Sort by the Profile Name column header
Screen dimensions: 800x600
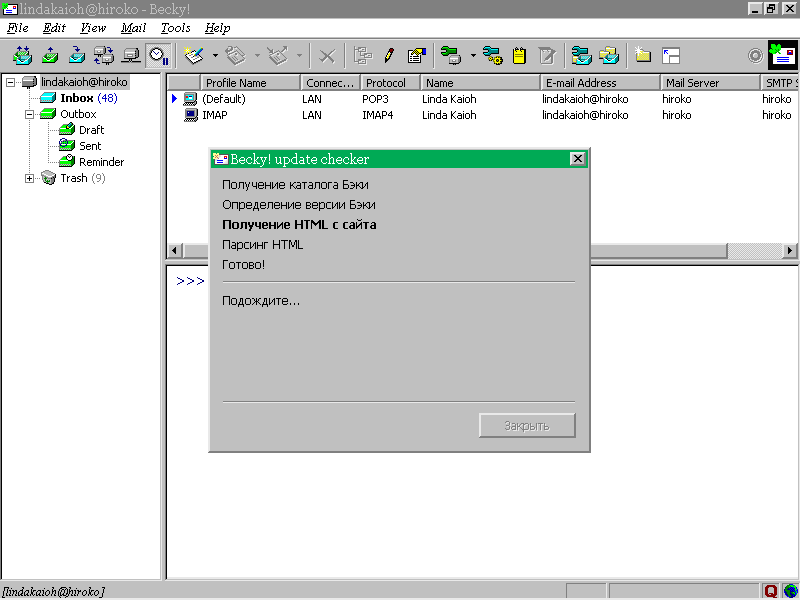click(250, 83)
